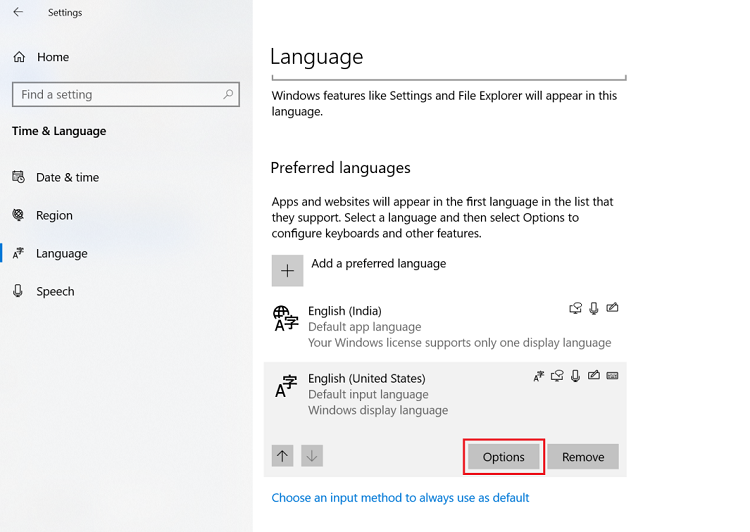Click the search magnifier icon
750x532 pixels.
click(228, 94)
